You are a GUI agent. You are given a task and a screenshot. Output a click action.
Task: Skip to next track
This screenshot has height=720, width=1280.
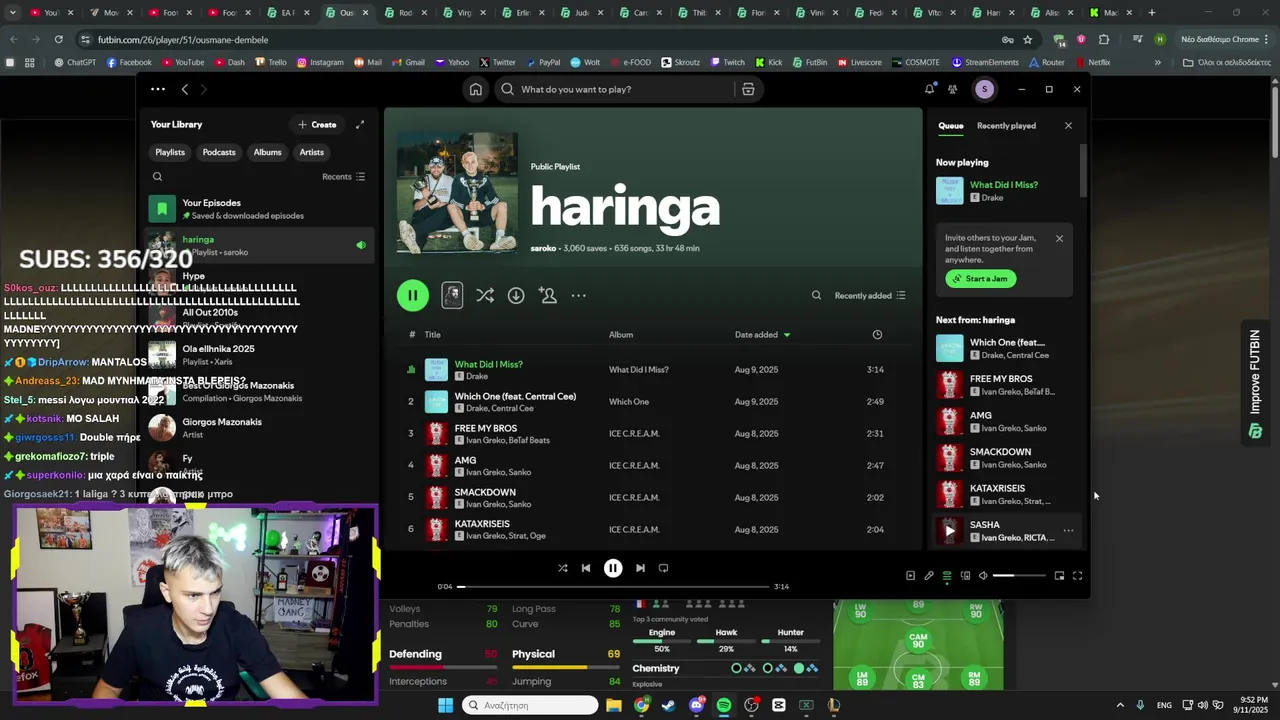click(640, 568)
